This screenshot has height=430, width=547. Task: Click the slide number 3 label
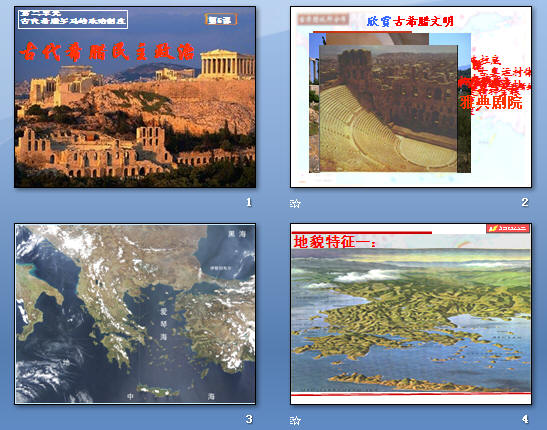pyautogui.click(x=249, y=419)
